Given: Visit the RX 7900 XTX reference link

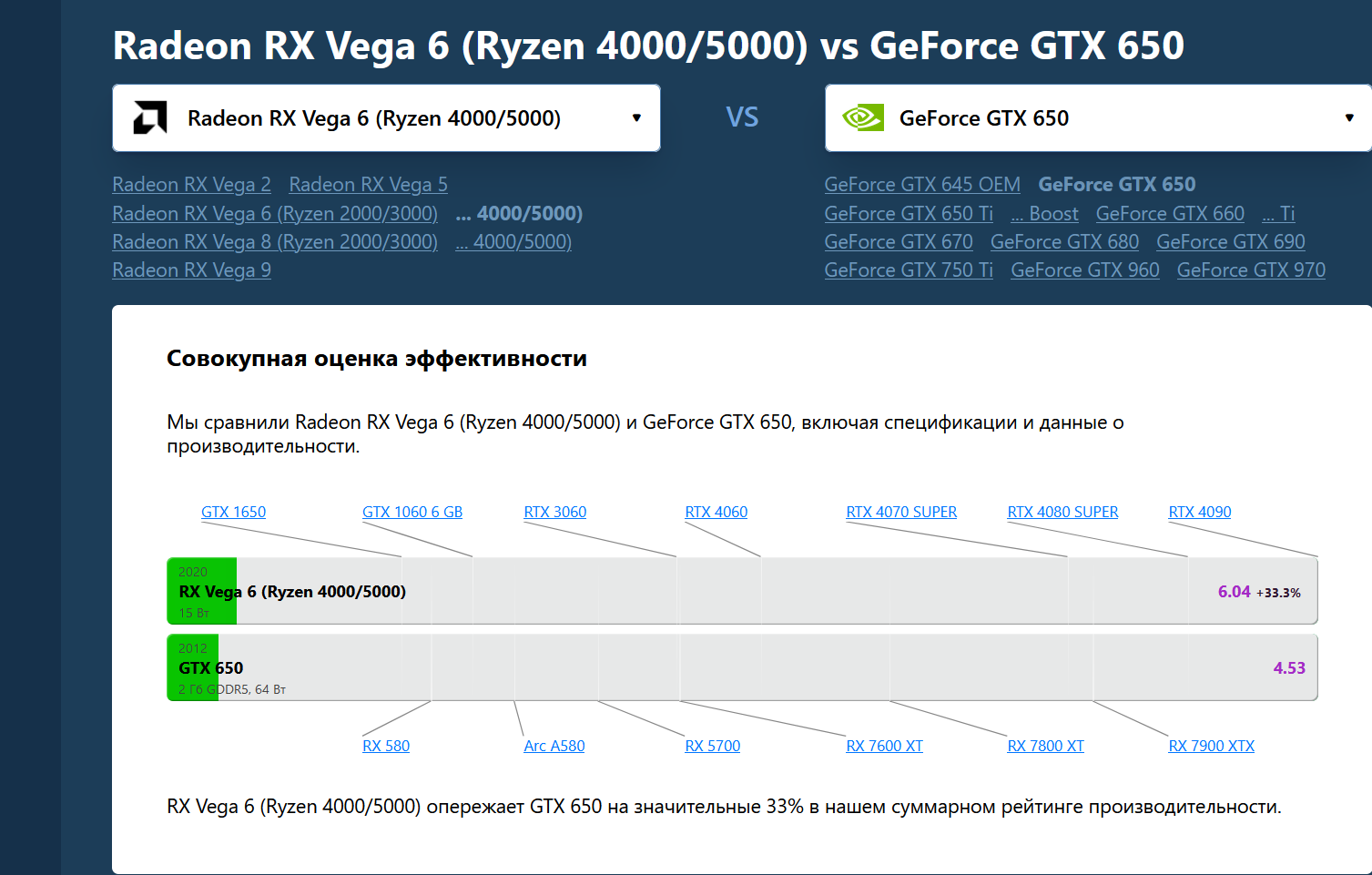Looking at the screenshot, I should 1212,746.
